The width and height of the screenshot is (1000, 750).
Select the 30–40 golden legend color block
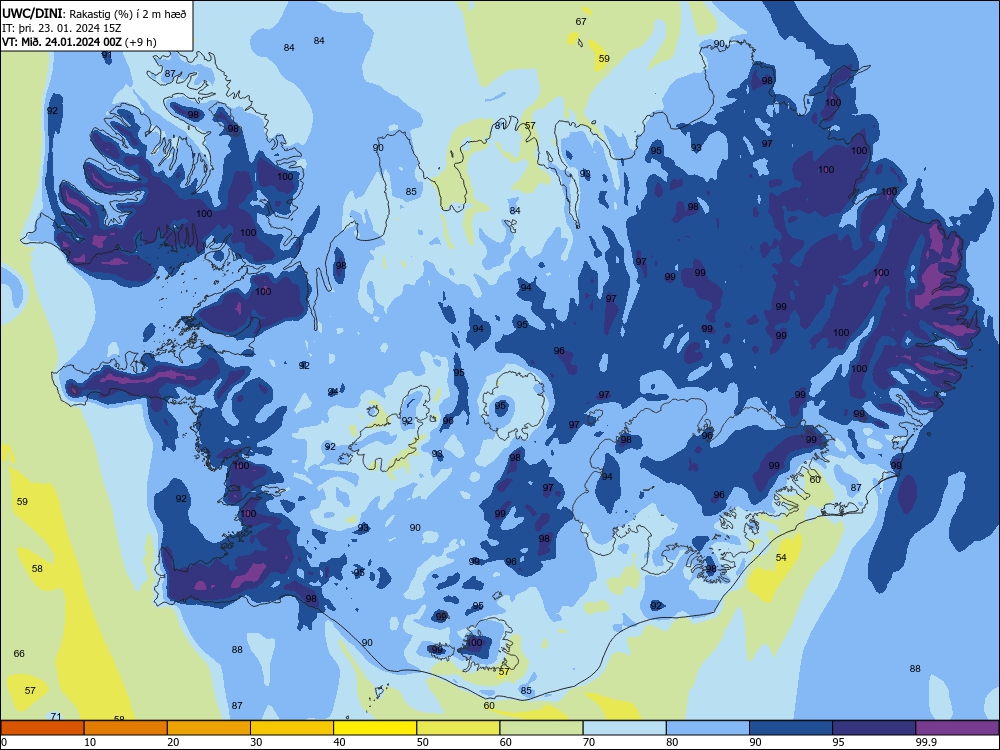pyautogui.click(x=292, y=728)
